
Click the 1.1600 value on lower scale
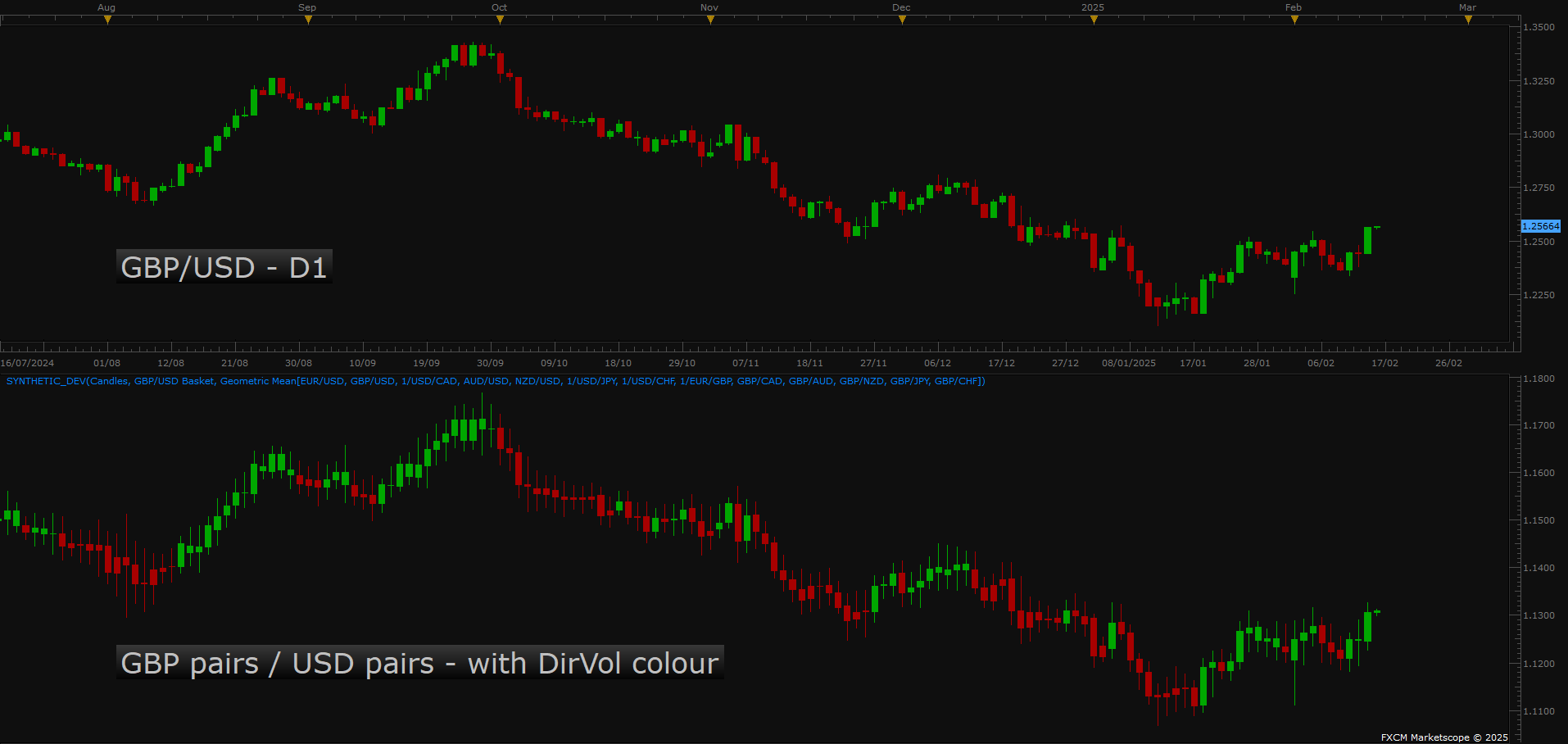(1539, 473)
